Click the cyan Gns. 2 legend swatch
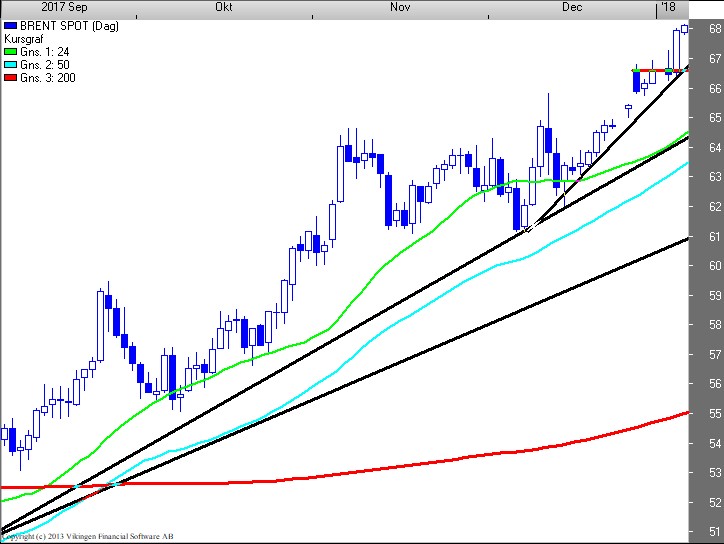 (x=11, y=65)
